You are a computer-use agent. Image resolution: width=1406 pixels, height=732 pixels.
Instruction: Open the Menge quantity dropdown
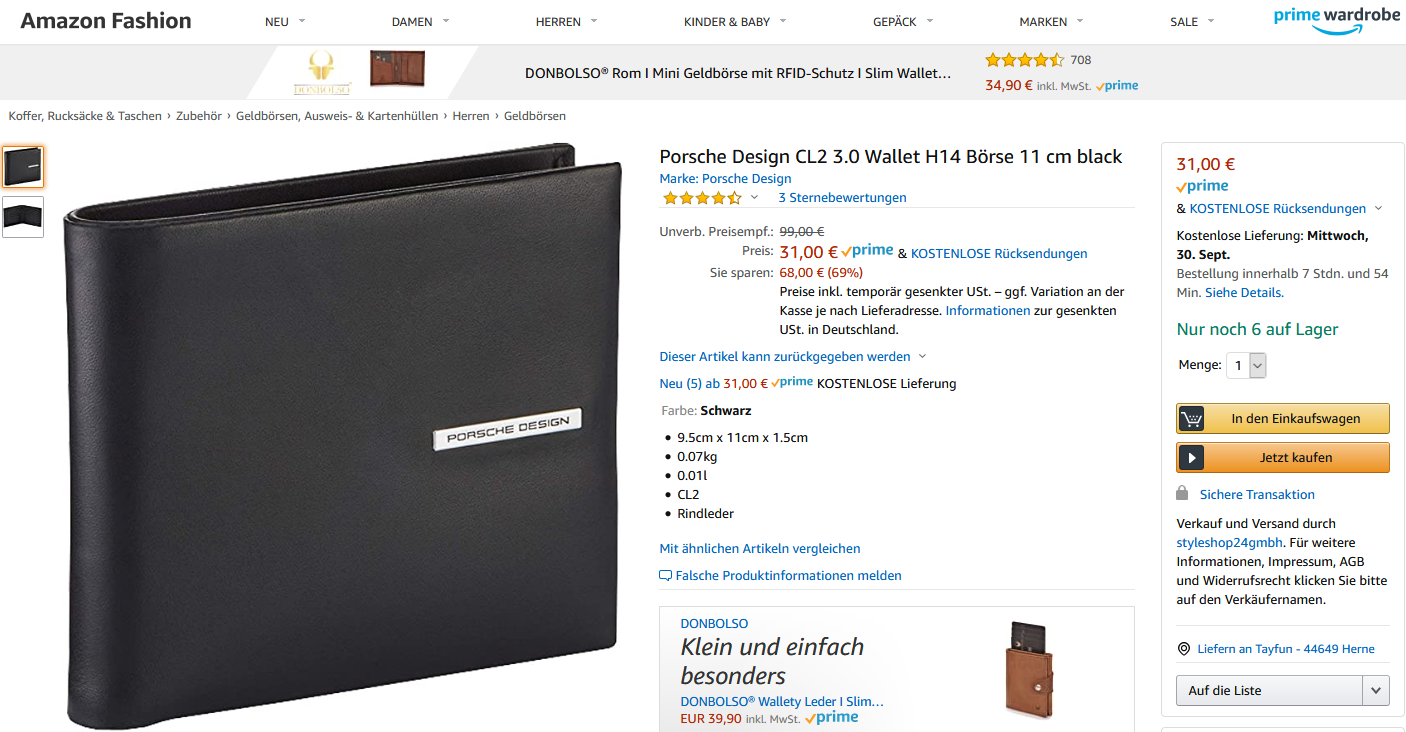click(x=1247, y=366)
